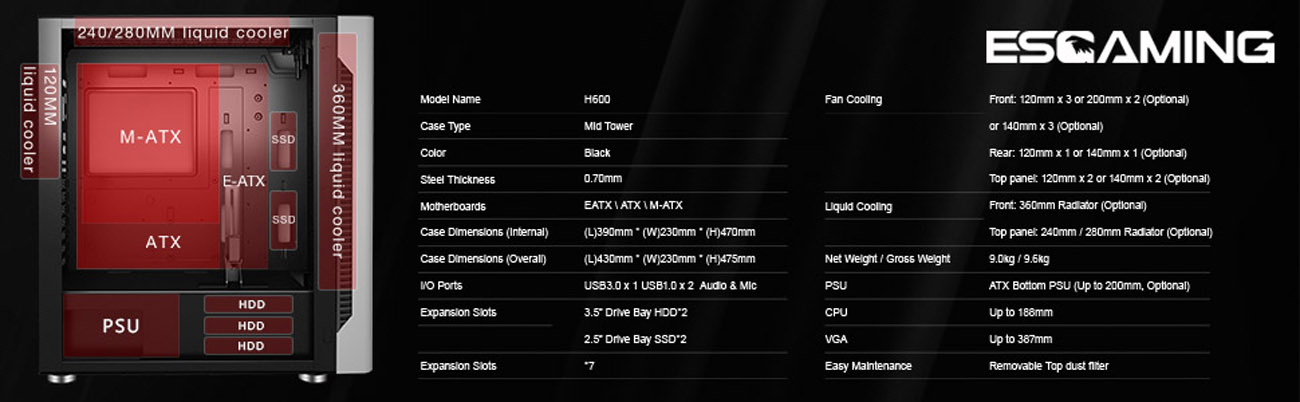1300x402 pixels.
Task: Select the 'Mid Tower' value
Action: click(608, 127)
